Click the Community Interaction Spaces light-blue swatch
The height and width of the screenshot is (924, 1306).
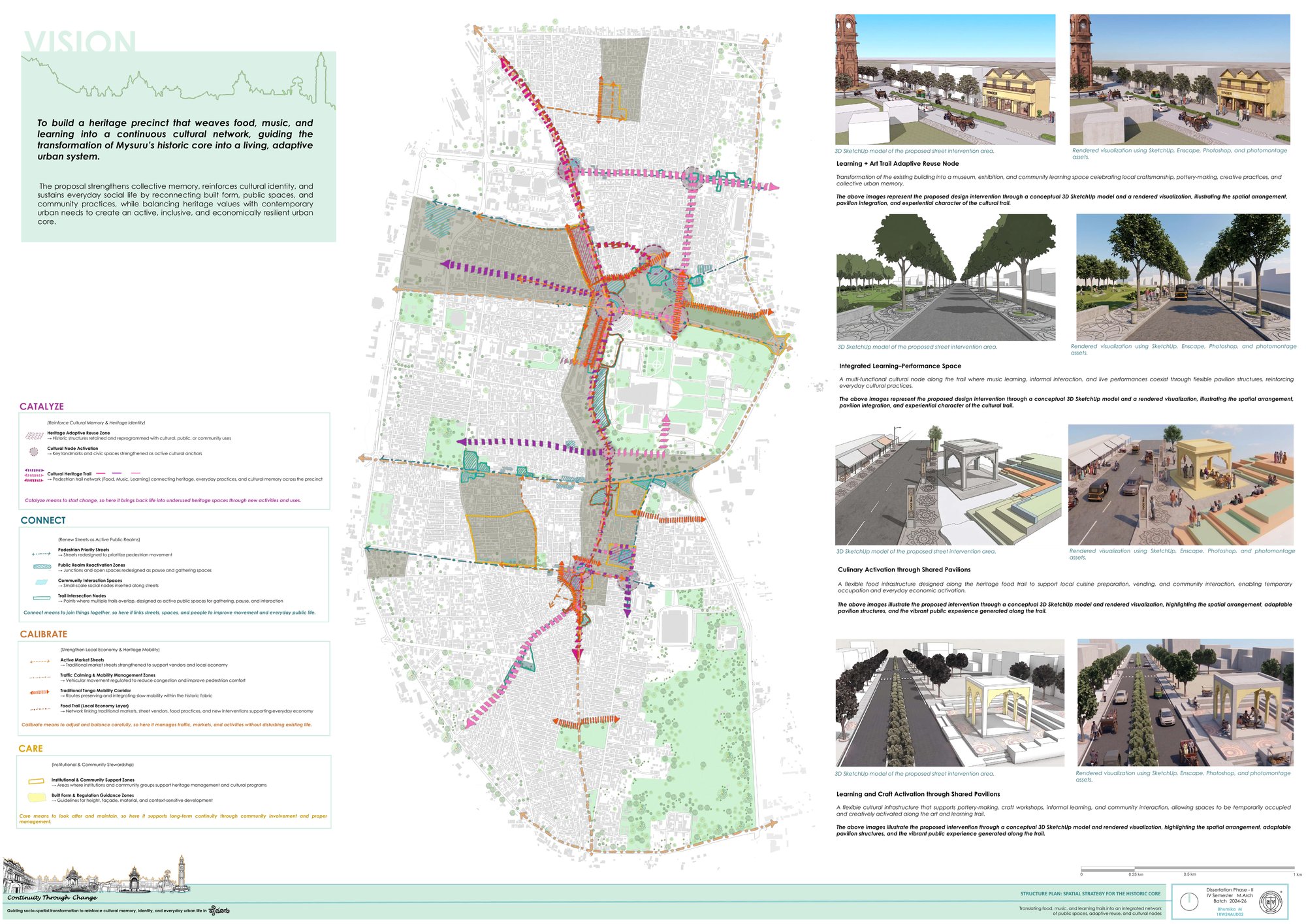[41, 582]
